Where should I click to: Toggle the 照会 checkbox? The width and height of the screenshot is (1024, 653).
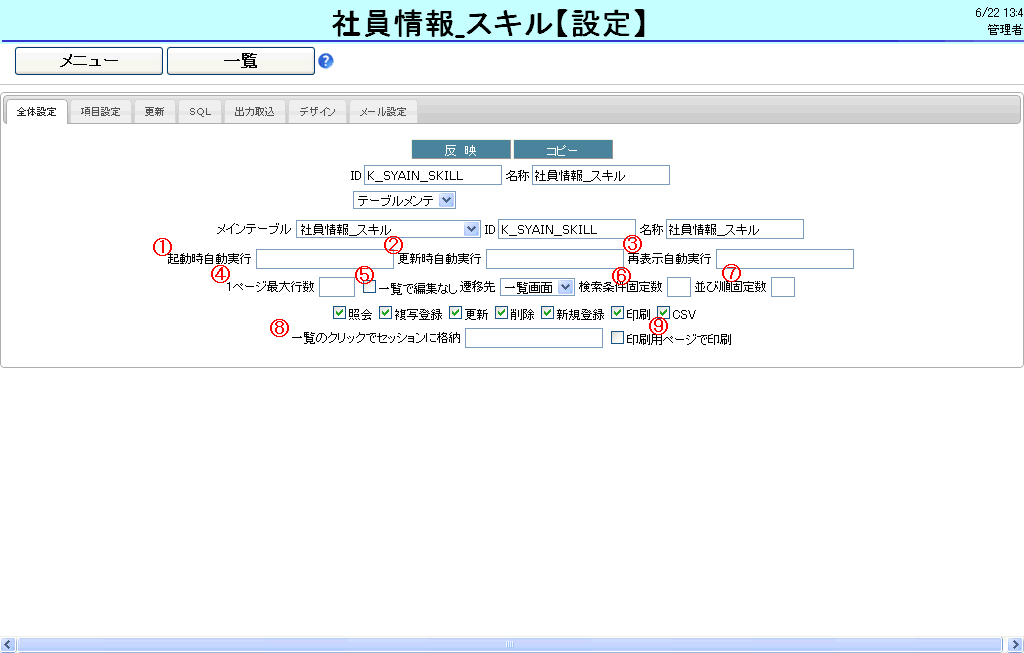click(x=339, y=313)
